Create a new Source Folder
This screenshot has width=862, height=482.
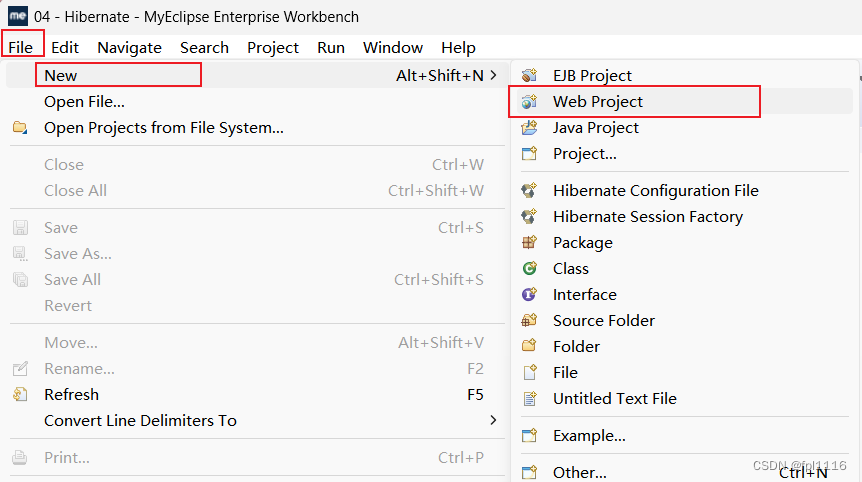click(683, 320)
